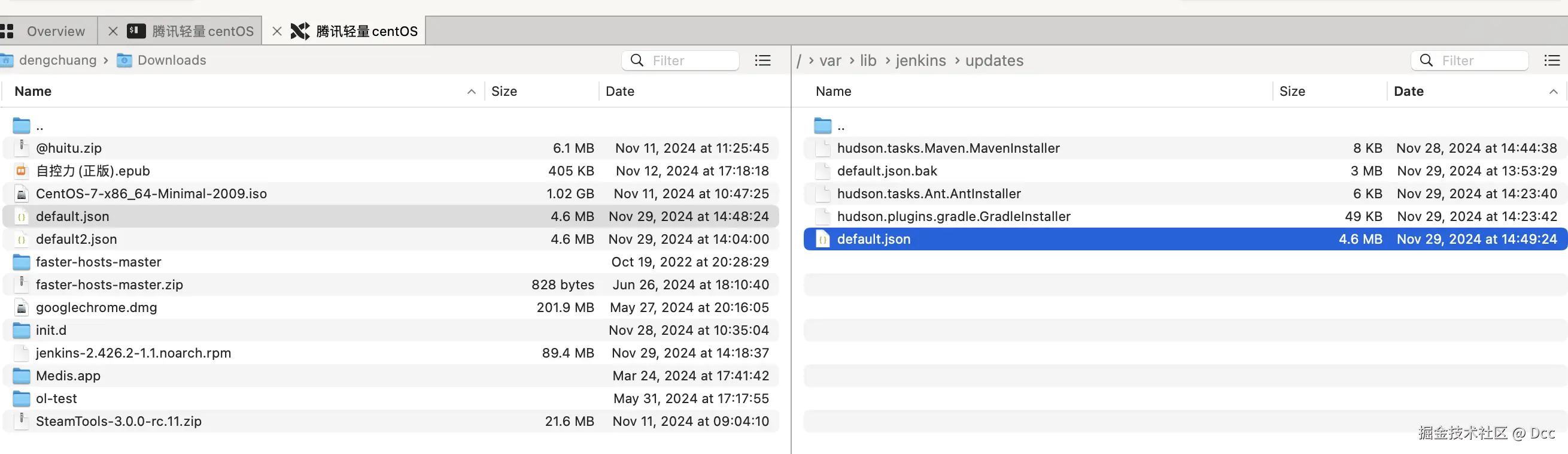Click faster-hosts-master.zip archive icon
This screenshot has width=1568, height=454.
pos(22,284)
